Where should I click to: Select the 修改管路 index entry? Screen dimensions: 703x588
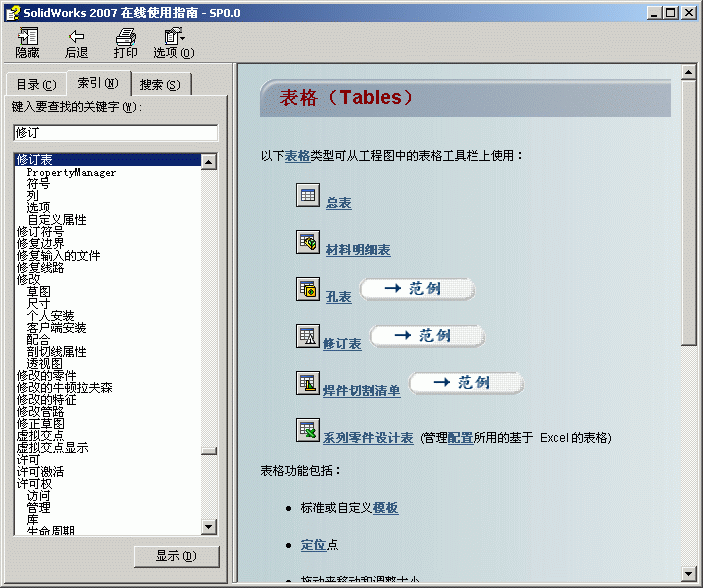[40, 412]
